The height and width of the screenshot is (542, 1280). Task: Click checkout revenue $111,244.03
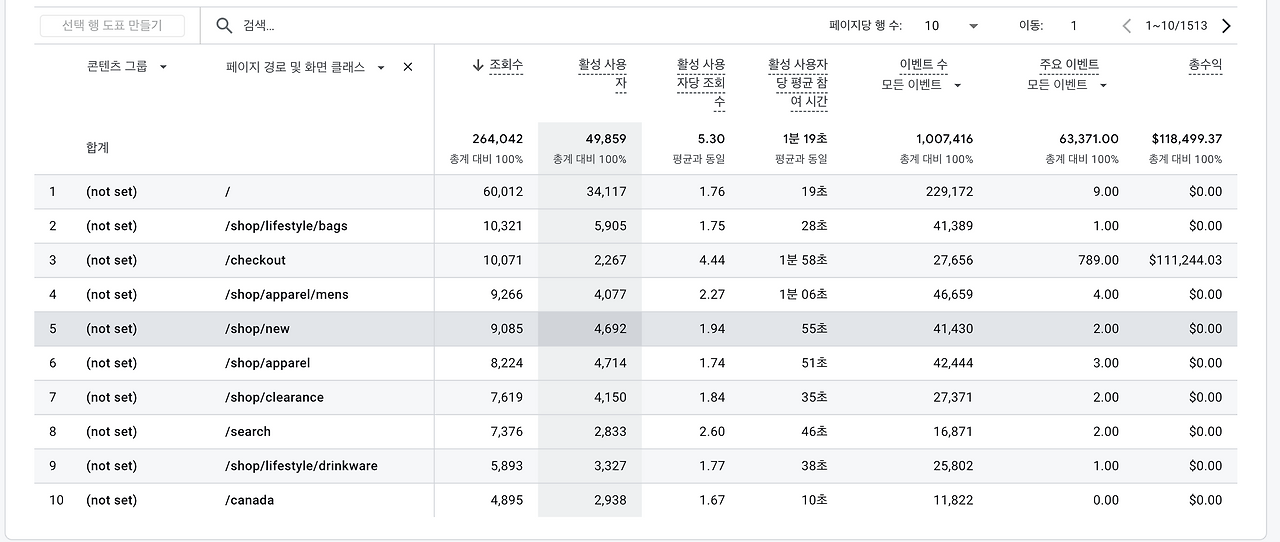[x=1186, y=260]
